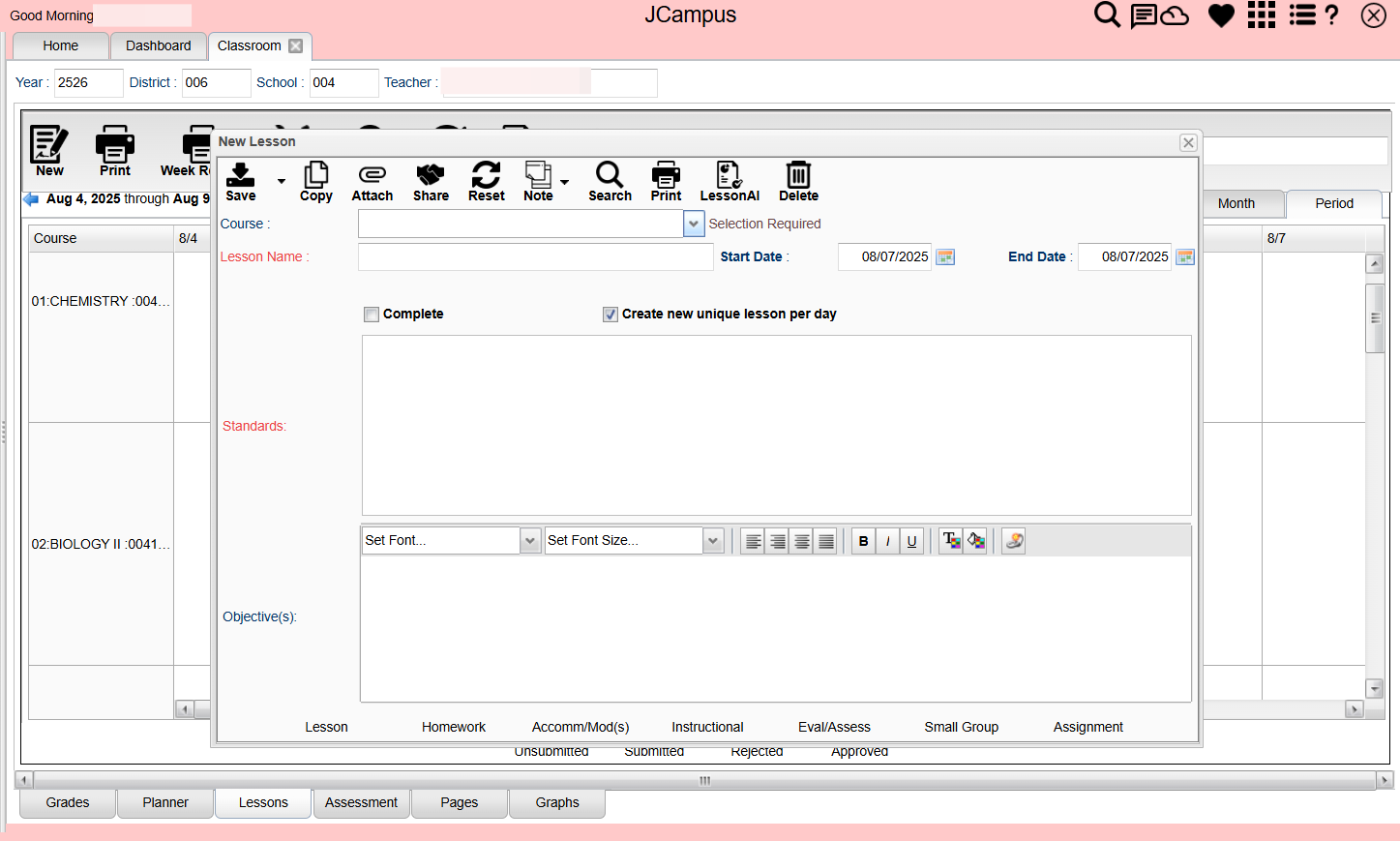Jump to the Instructional section
This screenshot has height=841, width=1400.
707,727
